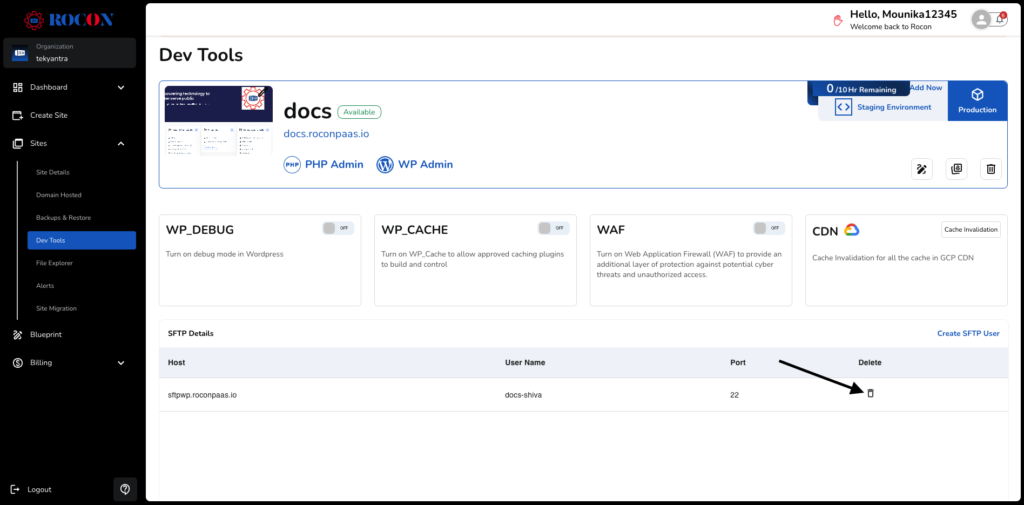Viewport: 1024px width, 505px height.
Task: Click the Rocon logo
Action: pyautogui.click(x=69, y=20)
